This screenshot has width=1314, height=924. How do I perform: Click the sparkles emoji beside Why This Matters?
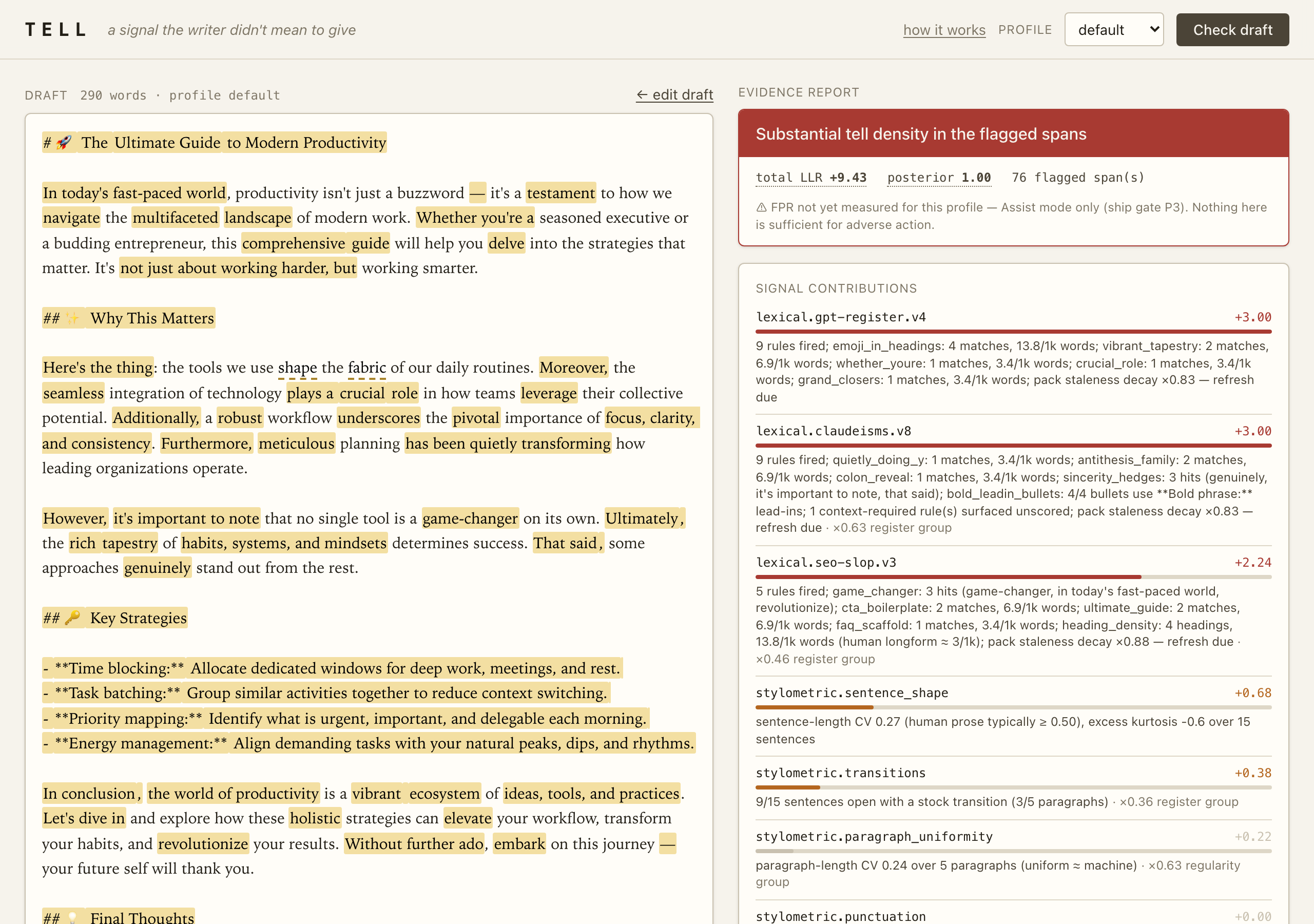pos(73,318)
